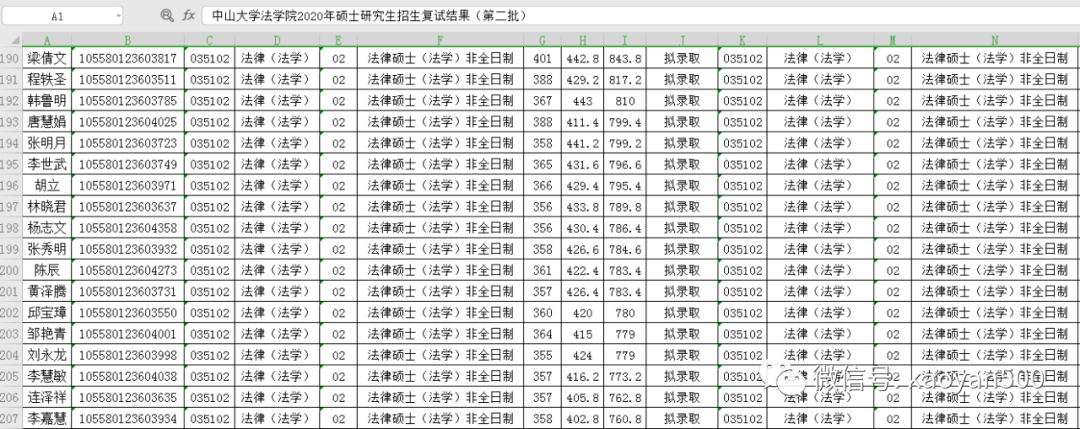1080x429 pixels.
Task: Select column N header
Action: pyautogui.click(x=996, y=41)
